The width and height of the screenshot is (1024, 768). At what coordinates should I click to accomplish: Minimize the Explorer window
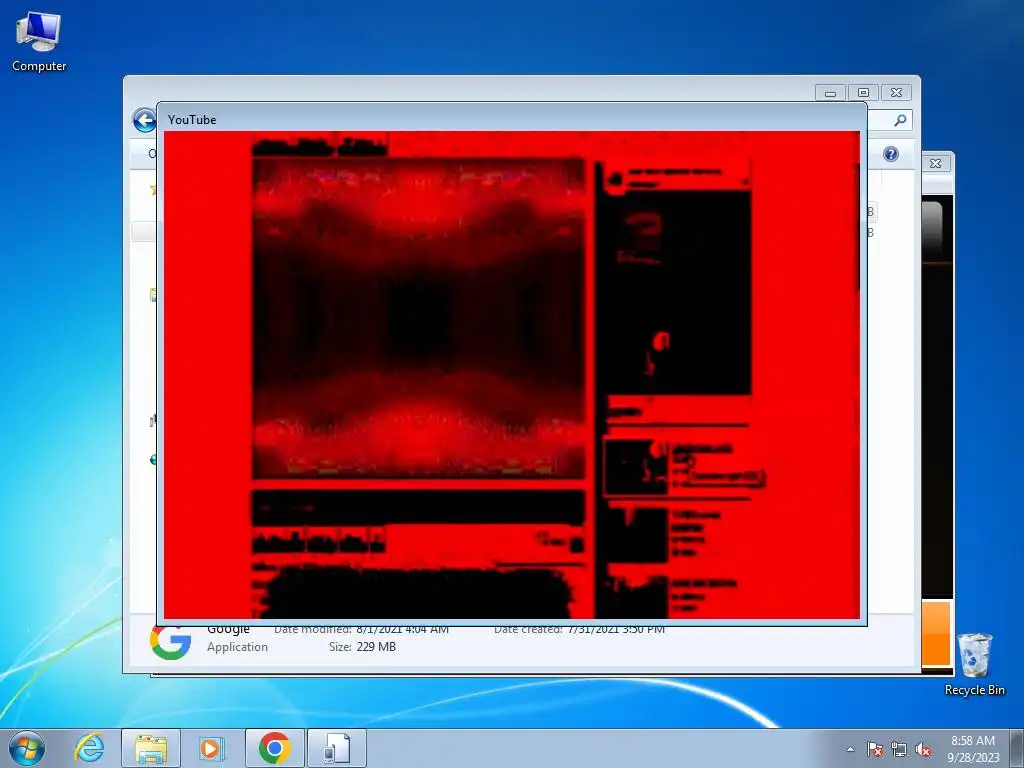830,93
